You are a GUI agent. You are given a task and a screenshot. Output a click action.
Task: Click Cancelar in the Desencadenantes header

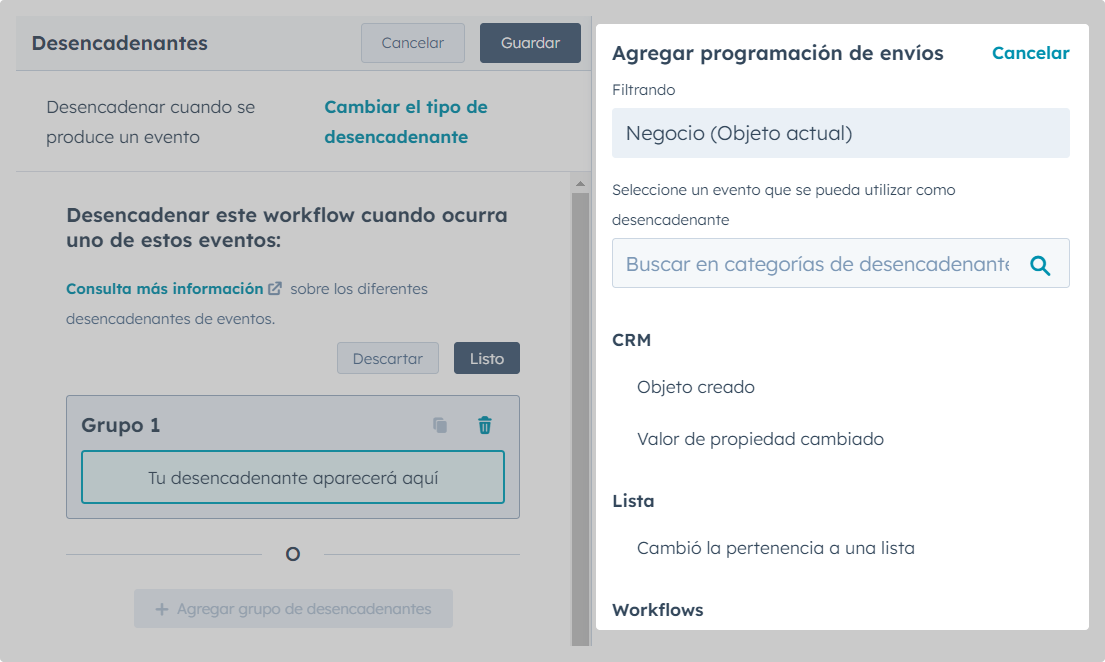click(x=413, y=43)
